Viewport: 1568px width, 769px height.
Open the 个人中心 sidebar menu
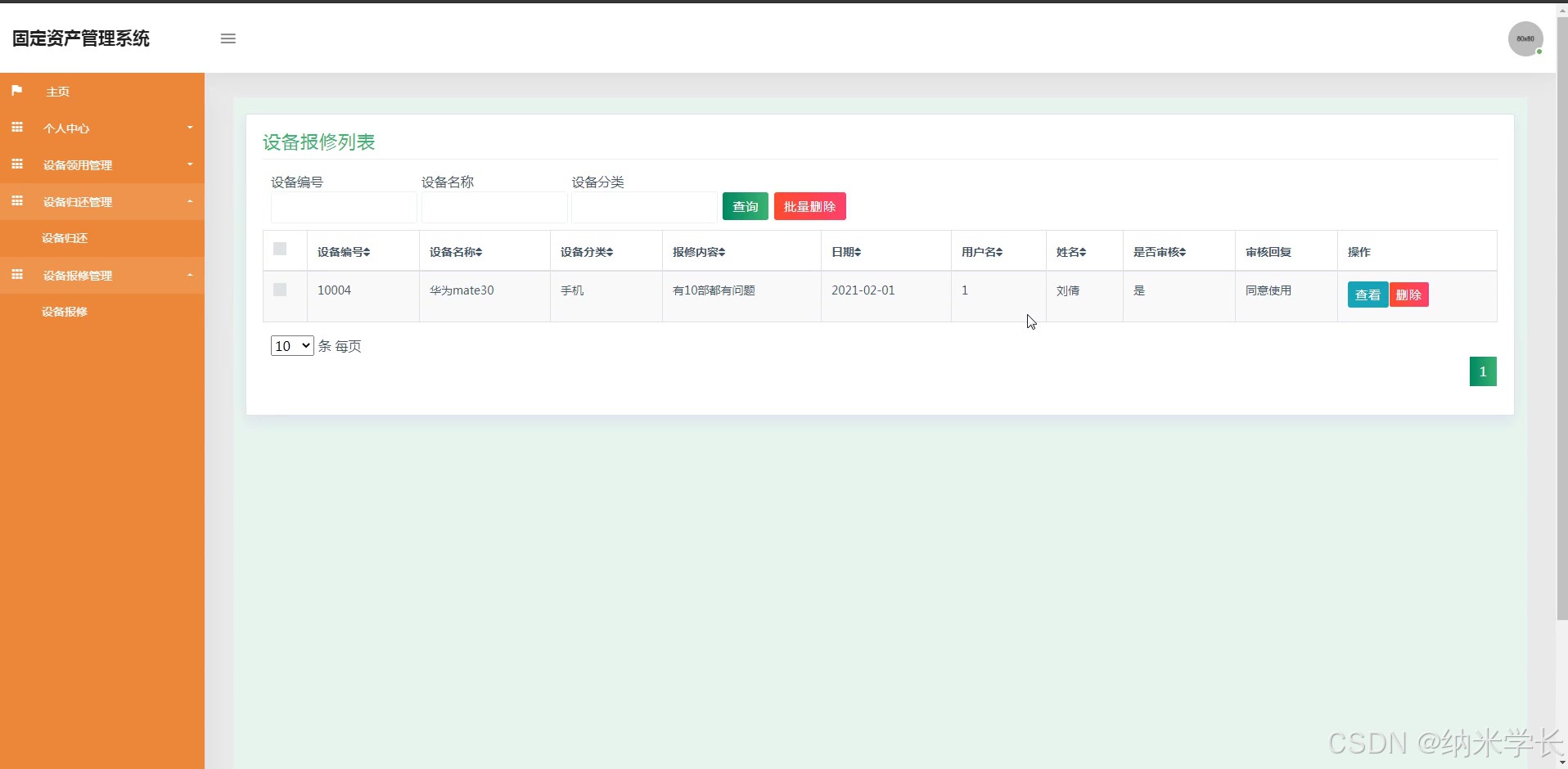pos(102,128)
